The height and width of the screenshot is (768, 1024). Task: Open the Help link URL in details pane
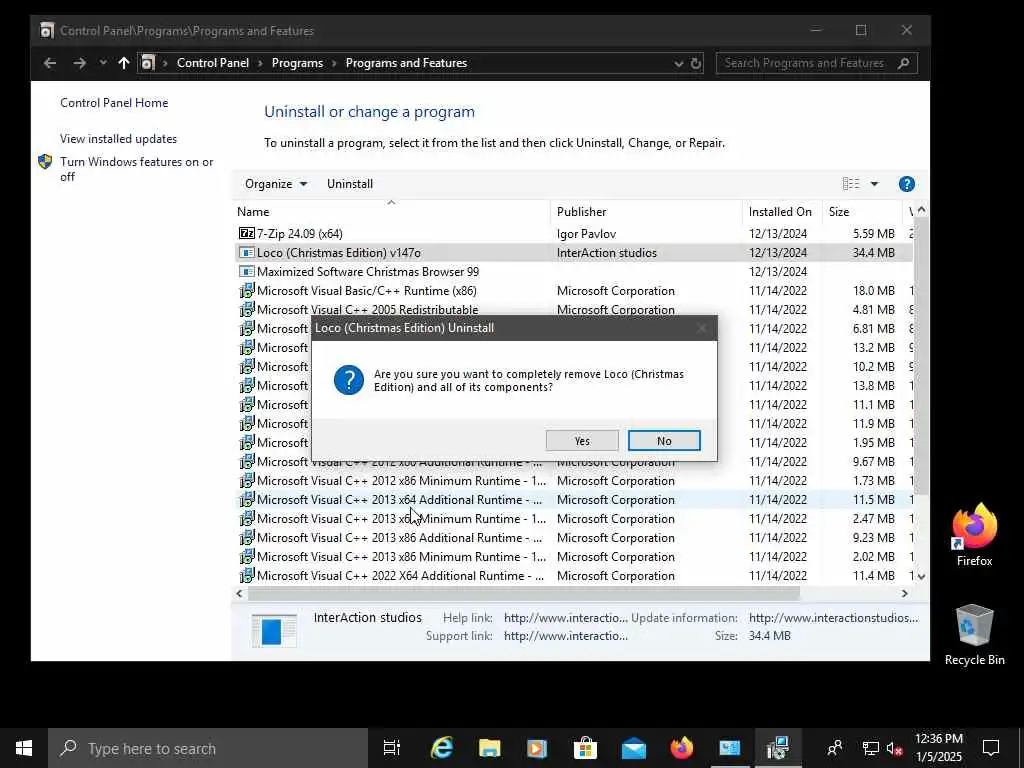pos(566,618)
